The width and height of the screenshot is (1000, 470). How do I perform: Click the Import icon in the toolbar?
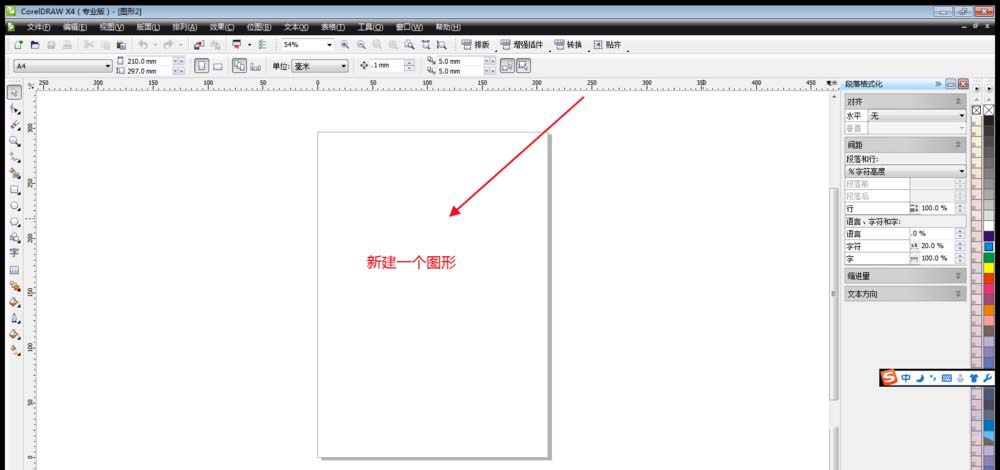click(x=199, y=45)
